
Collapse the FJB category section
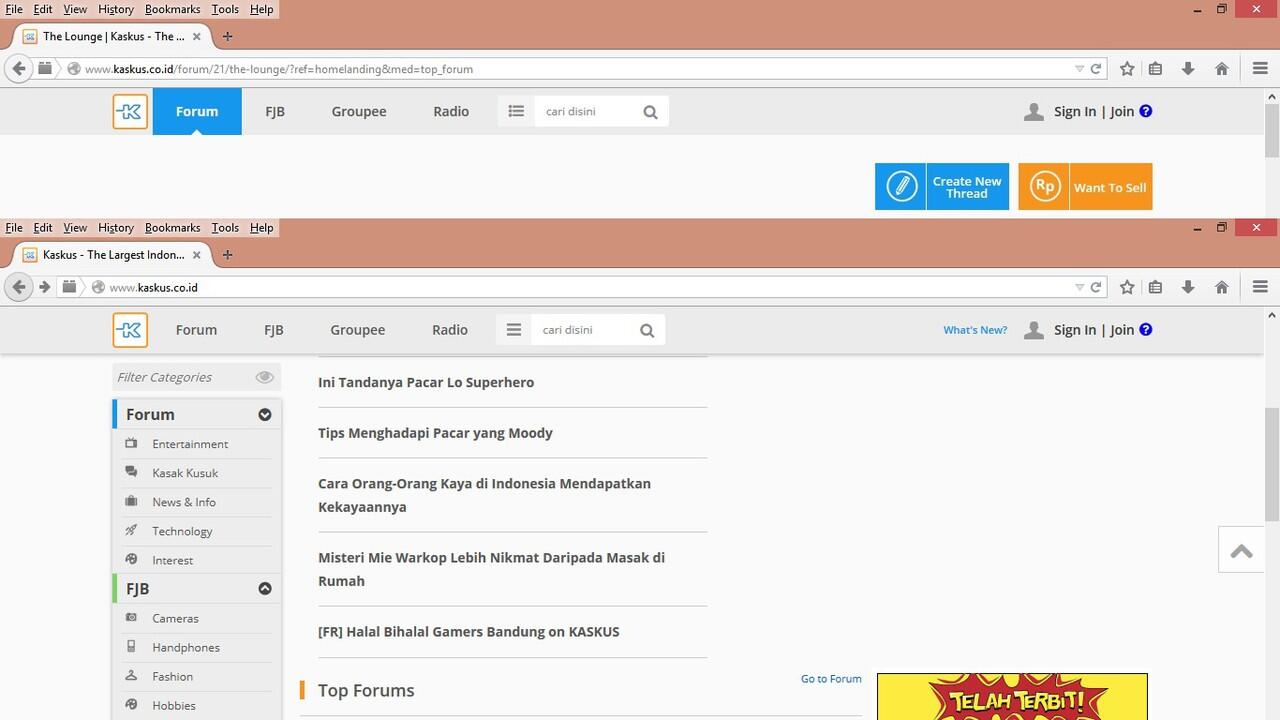[265, 589]
